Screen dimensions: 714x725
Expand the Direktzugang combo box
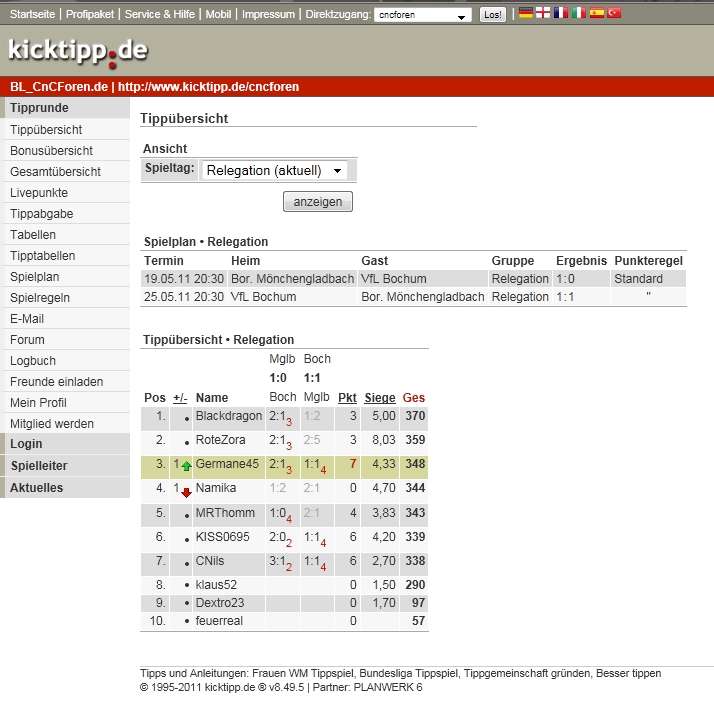tap(423, 16)
